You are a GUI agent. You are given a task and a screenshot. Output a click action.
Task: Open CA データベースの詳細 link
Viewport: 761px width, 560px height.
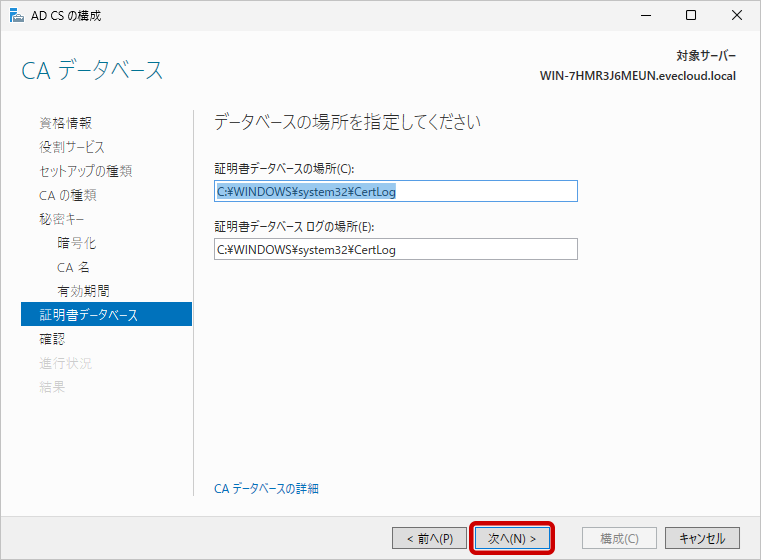[x=266, y=488]
